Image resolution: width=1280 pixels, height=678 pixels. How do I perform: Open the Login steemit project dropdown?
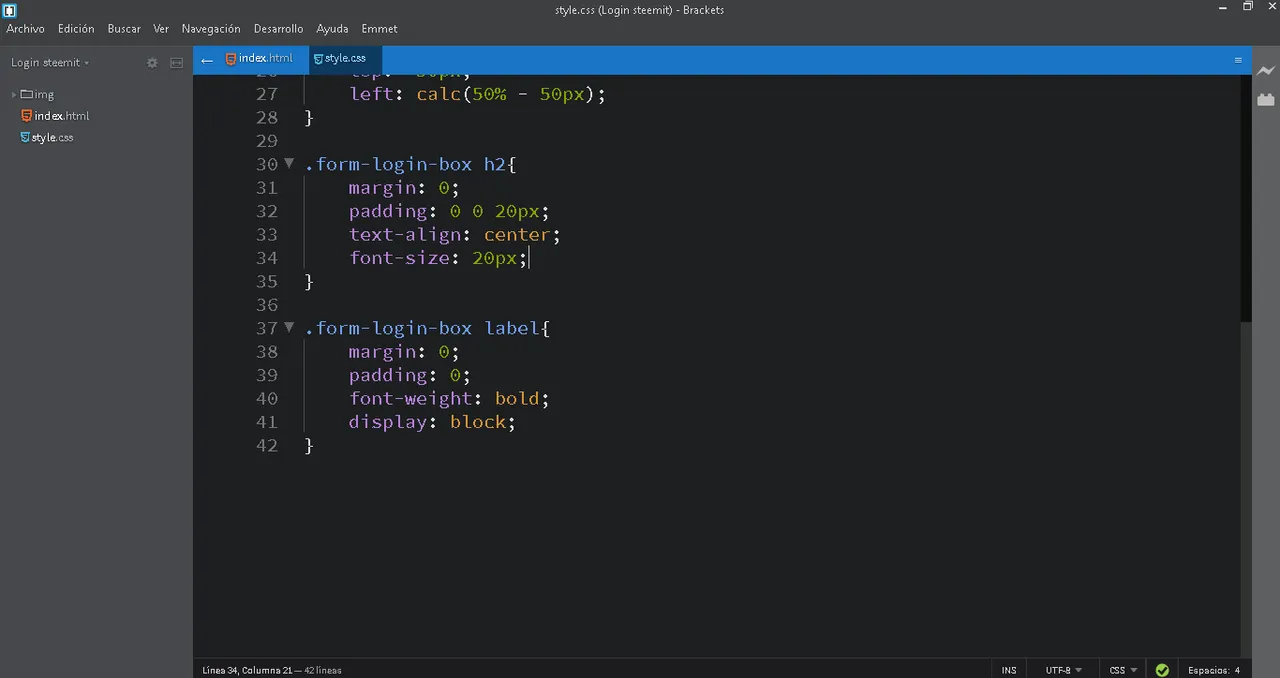pyautogui.click(x=50, y=62)
